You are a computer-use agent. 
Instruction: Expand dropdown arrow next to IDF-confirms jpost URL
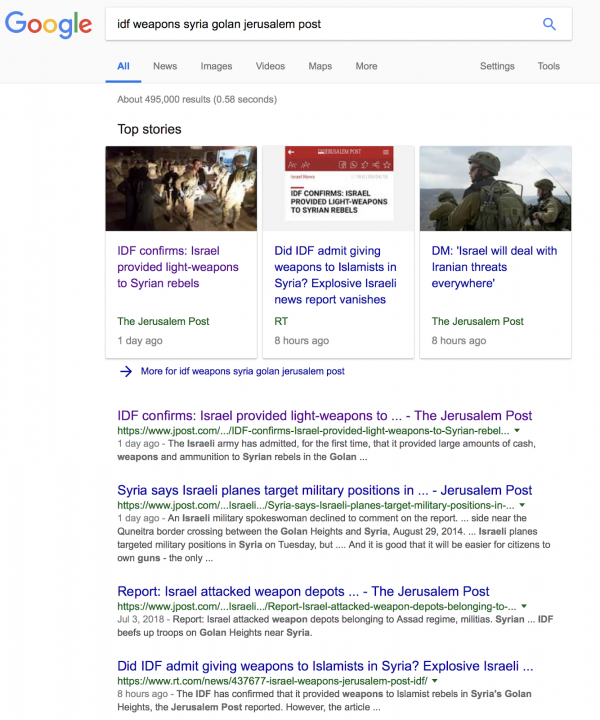pyautogui.click(x=517, y=431)
